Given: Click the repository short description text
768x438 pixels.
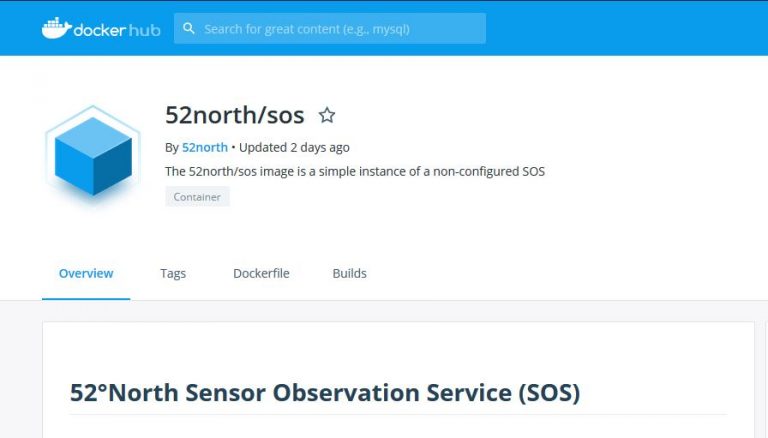Looking at the screenshot, I should point(354,171).
